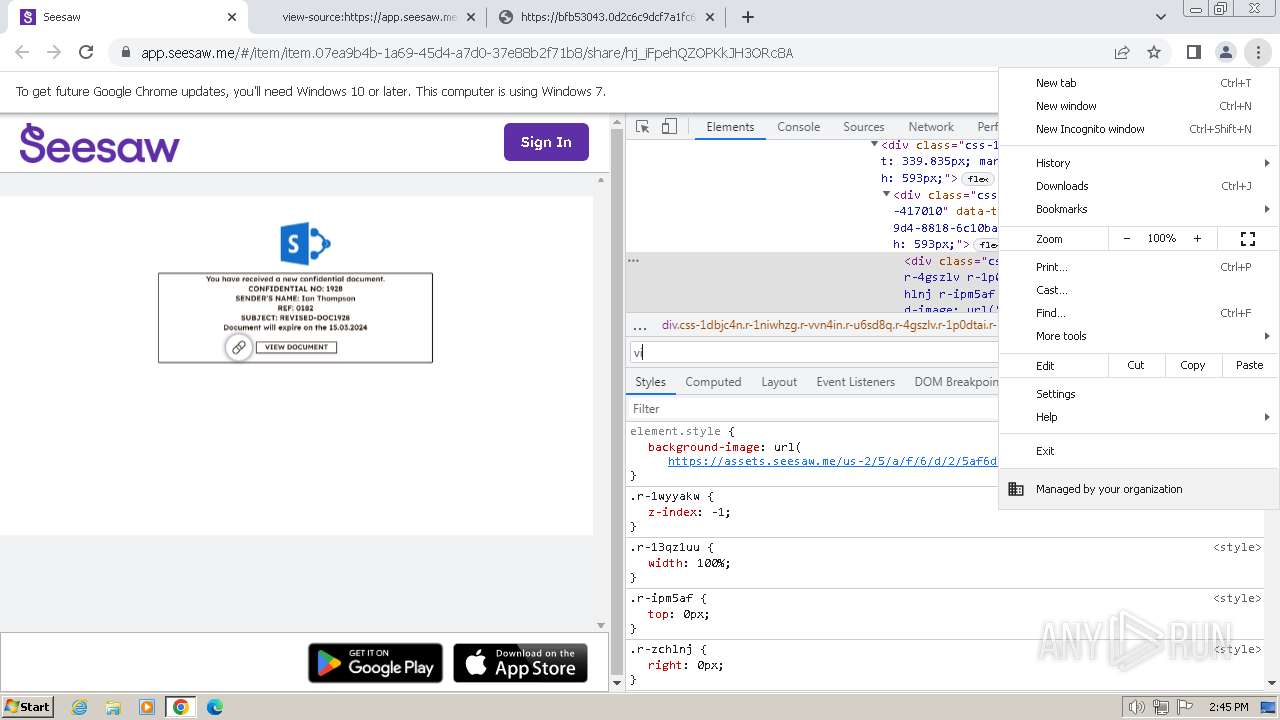Expand the More tools submenu
This screenshot has height=720, width=1280.
pyautogui.click(x=1139, y=336)
